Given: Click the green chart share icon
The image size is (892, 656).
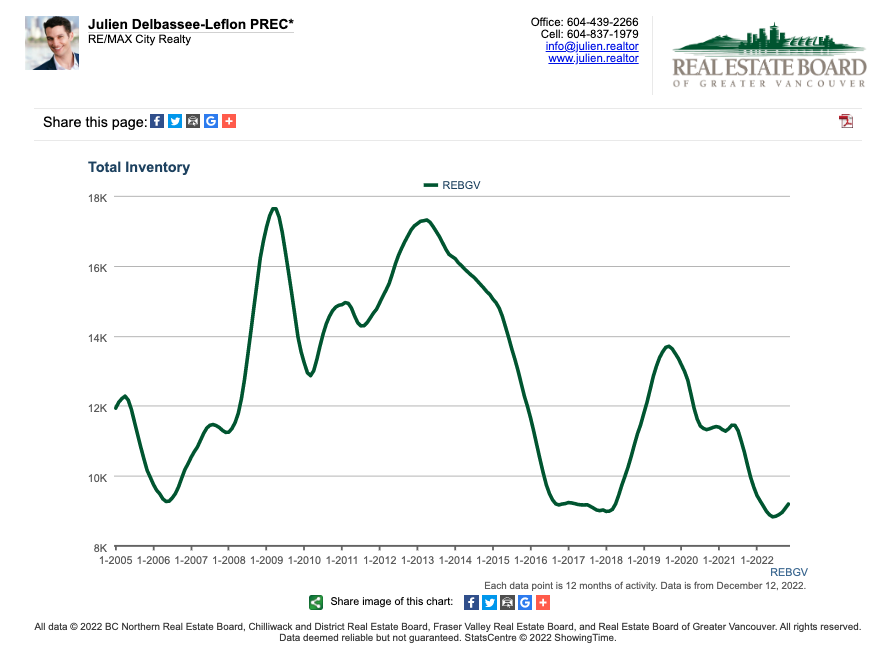Looking at the screenshot, I should 316,602.
